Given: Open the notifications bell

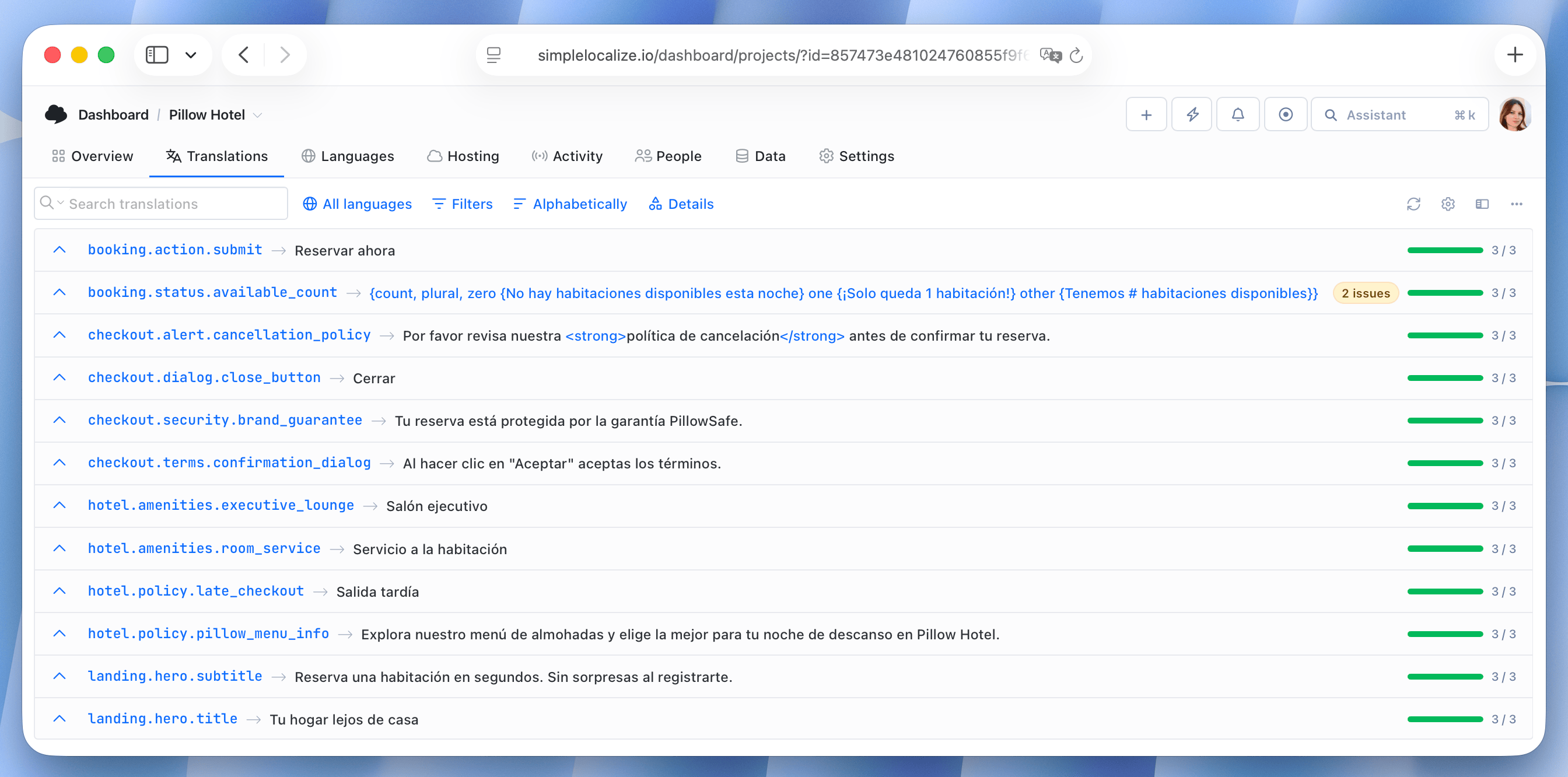Looking at the screenshot, I should [1238, 114].
